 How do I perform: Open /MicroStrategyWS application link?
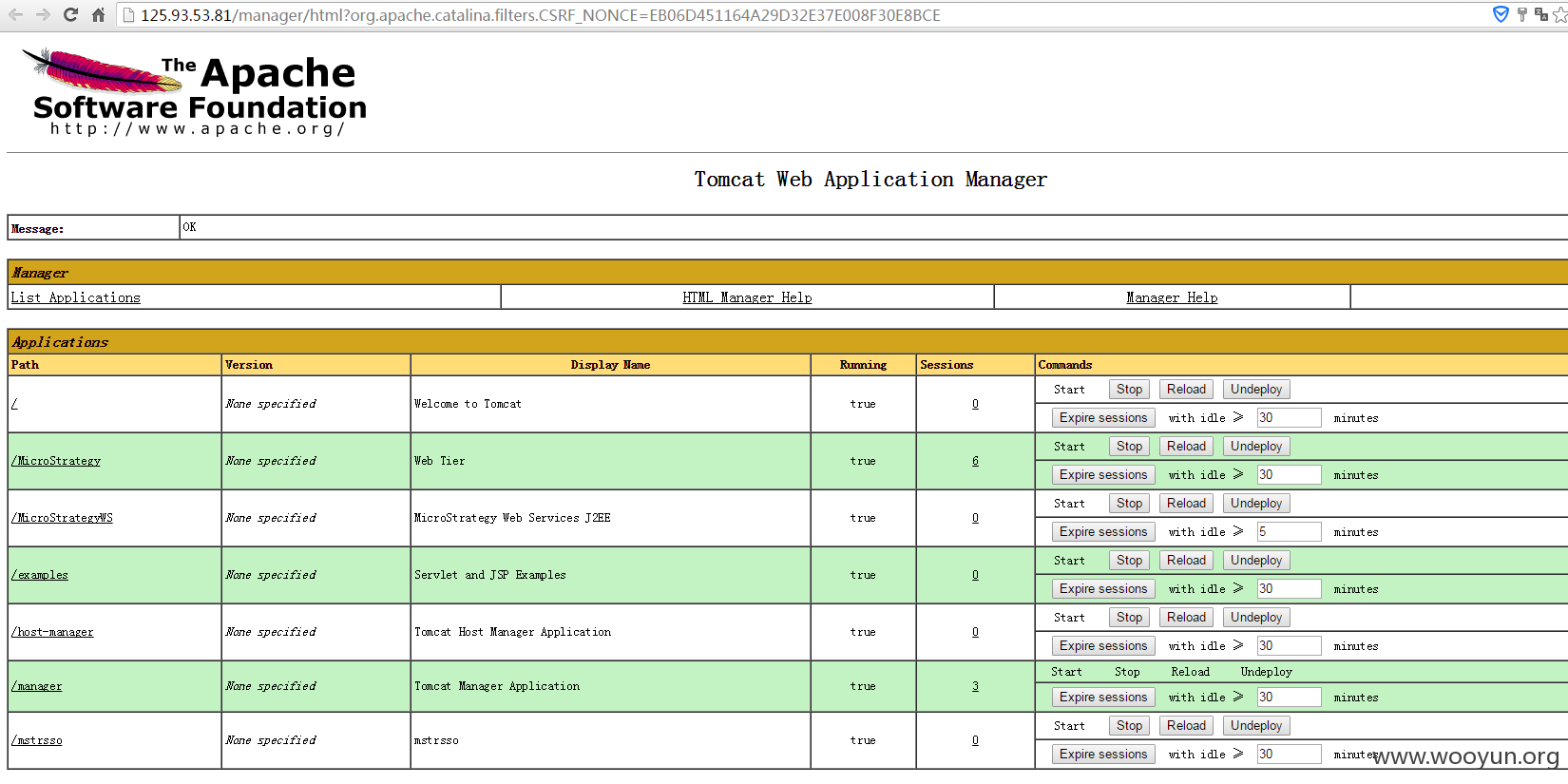[62, 518]
